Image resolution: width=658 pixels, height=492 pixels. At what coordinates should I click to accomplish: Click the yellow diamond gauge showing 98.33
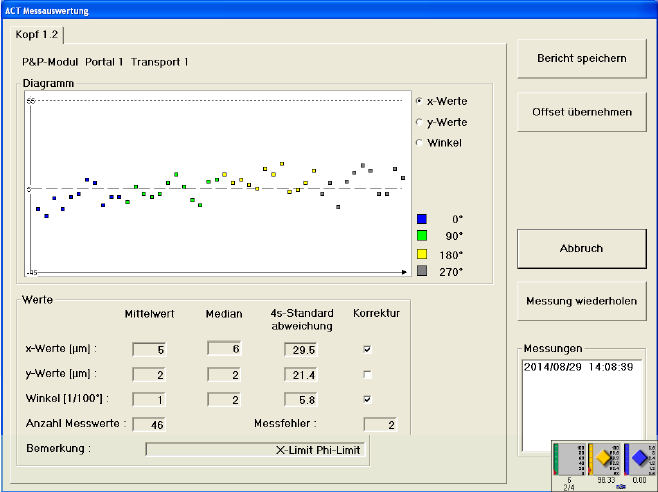tap(603, 459)
